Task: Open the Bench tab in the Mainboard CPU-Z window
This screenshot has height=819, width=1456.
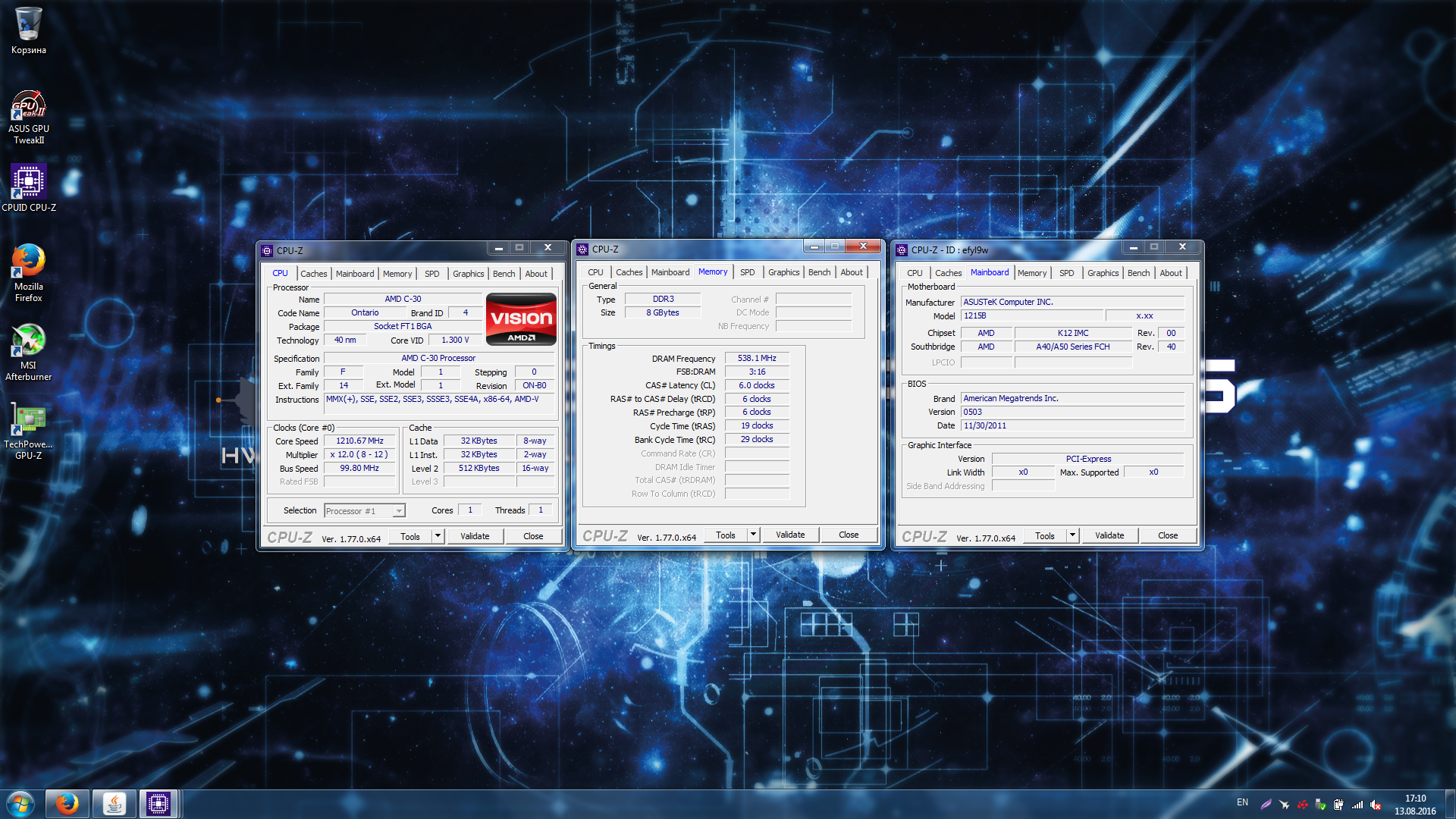Action: 1138,273
